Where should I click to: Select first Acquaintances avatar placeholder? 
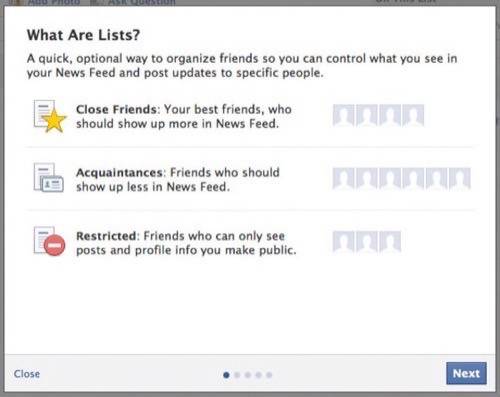(343, 178)
